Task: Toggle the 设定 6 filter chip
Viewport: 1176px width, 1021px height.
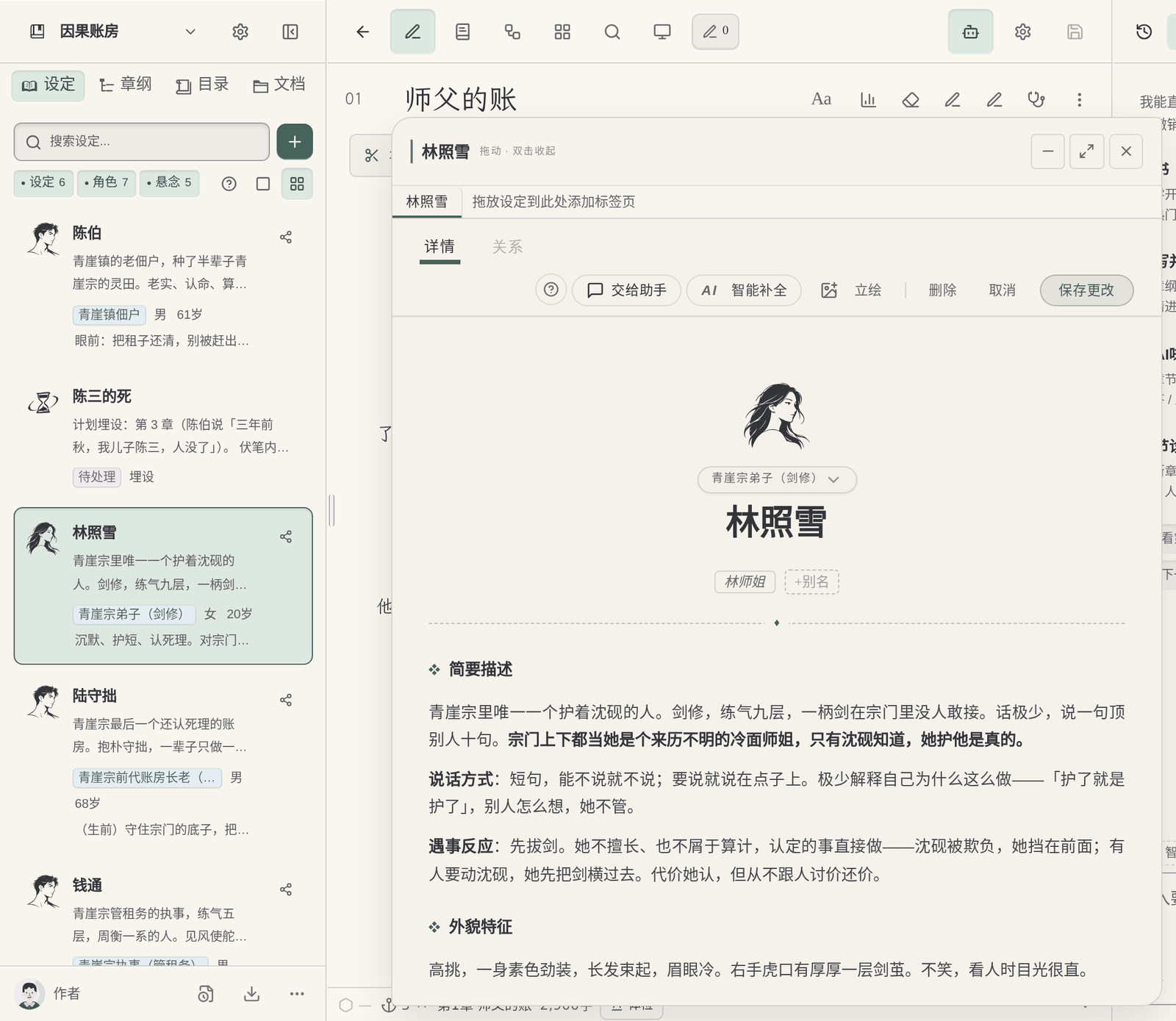Action: click(x=43, y=182)
